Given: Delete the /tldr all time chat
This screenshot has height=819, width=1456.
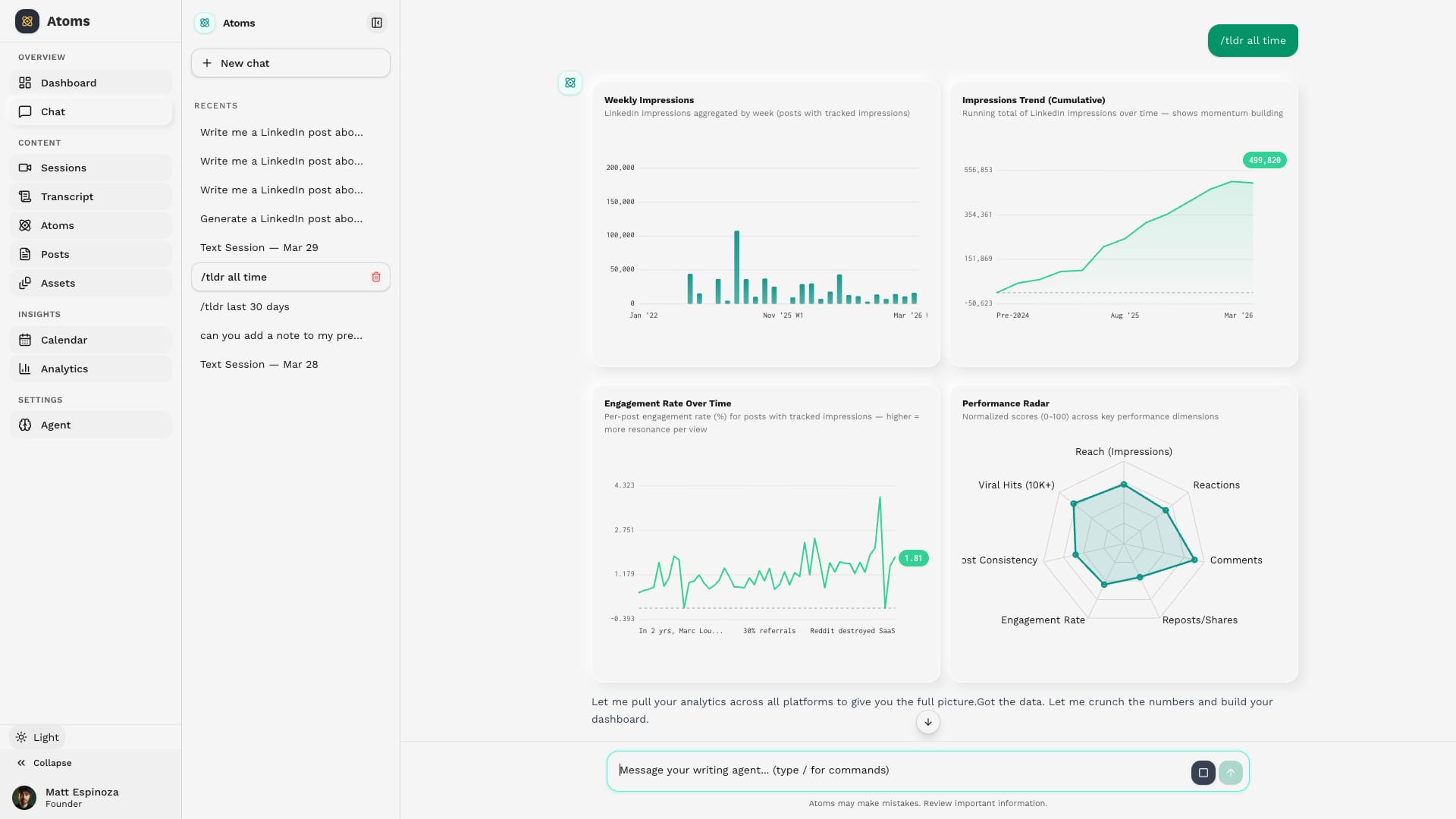Looking at the screenshot, I should tap(376, 277).
